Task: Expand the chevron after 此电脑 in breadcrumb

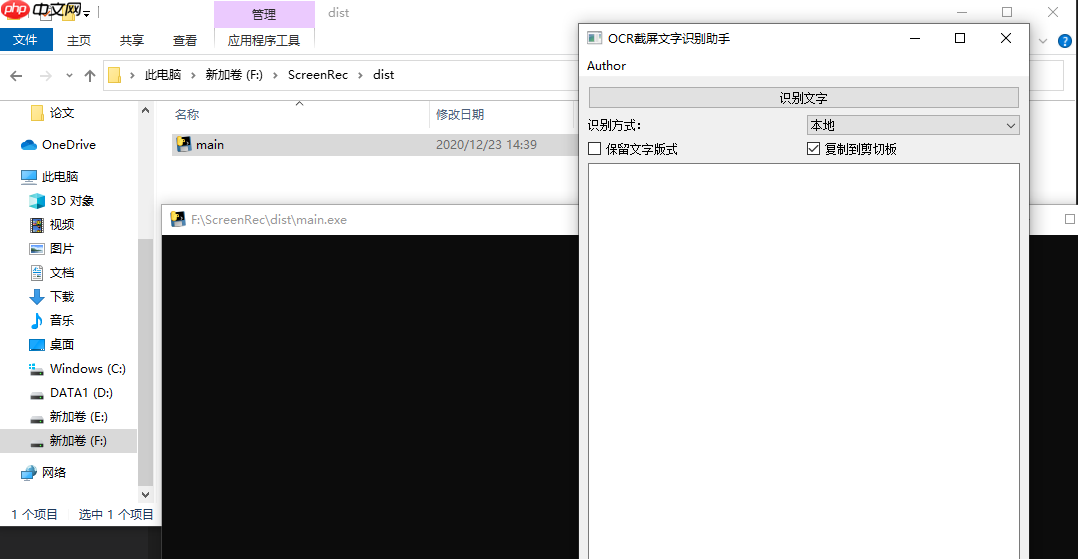Action: [x=193, y=76]
